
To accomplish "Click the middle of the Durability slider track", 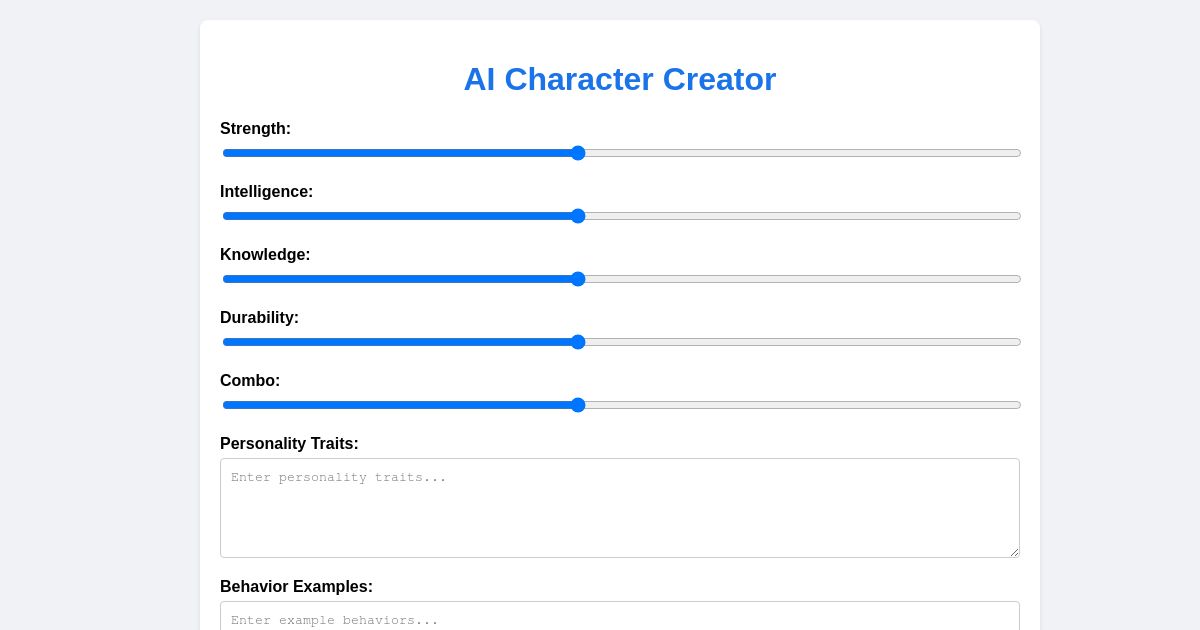I will pyautogui.click(x=620, y=342).
